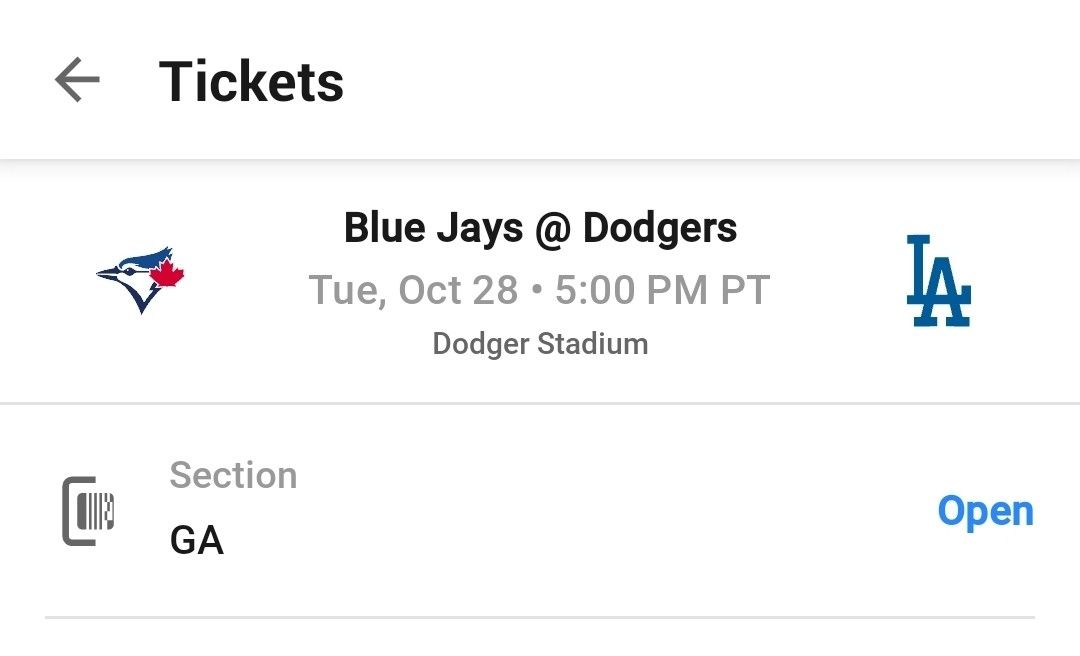Click the left-pointing navigation arrow
1080x656 pixels.
click(x=77, y=81)
